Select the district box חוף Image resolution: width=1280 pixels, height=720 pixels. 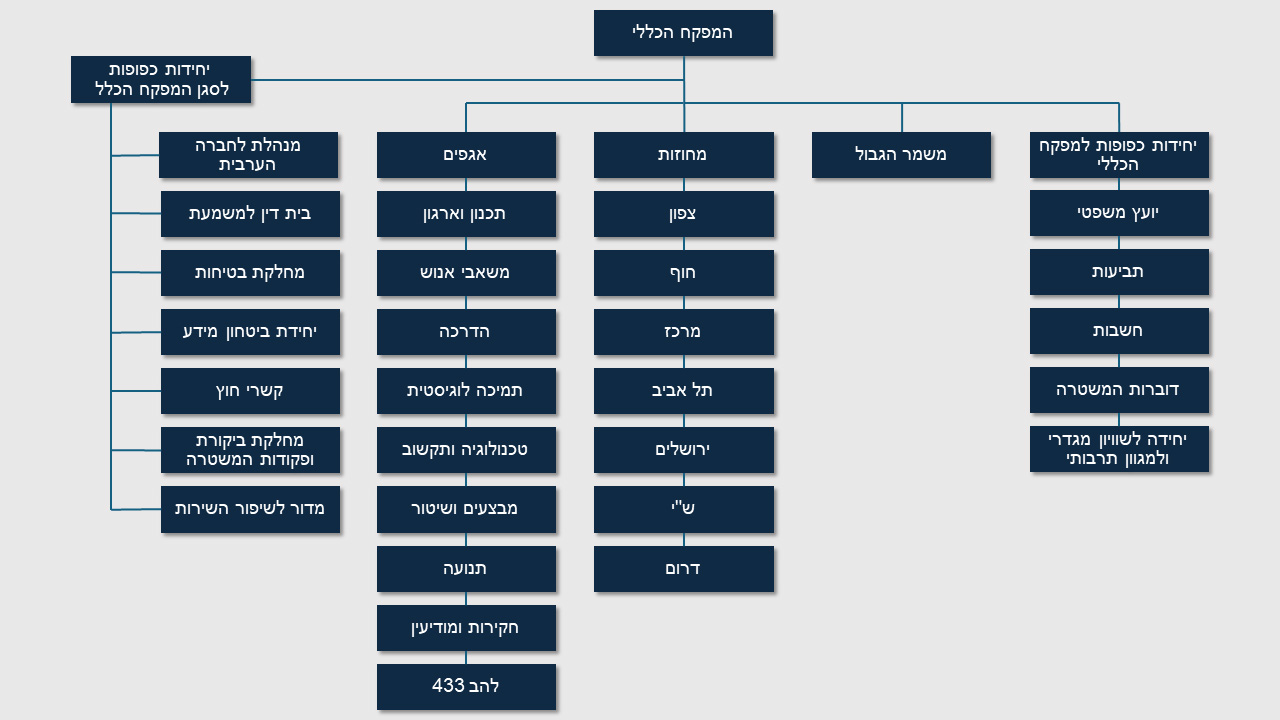(683, 273)
